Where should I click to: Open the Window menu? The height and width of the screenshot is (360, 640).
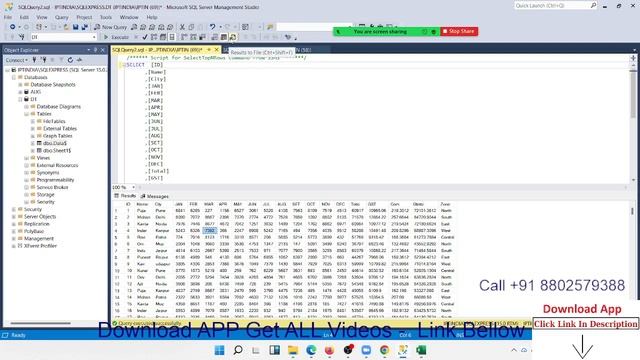click(x=129, y=17)
